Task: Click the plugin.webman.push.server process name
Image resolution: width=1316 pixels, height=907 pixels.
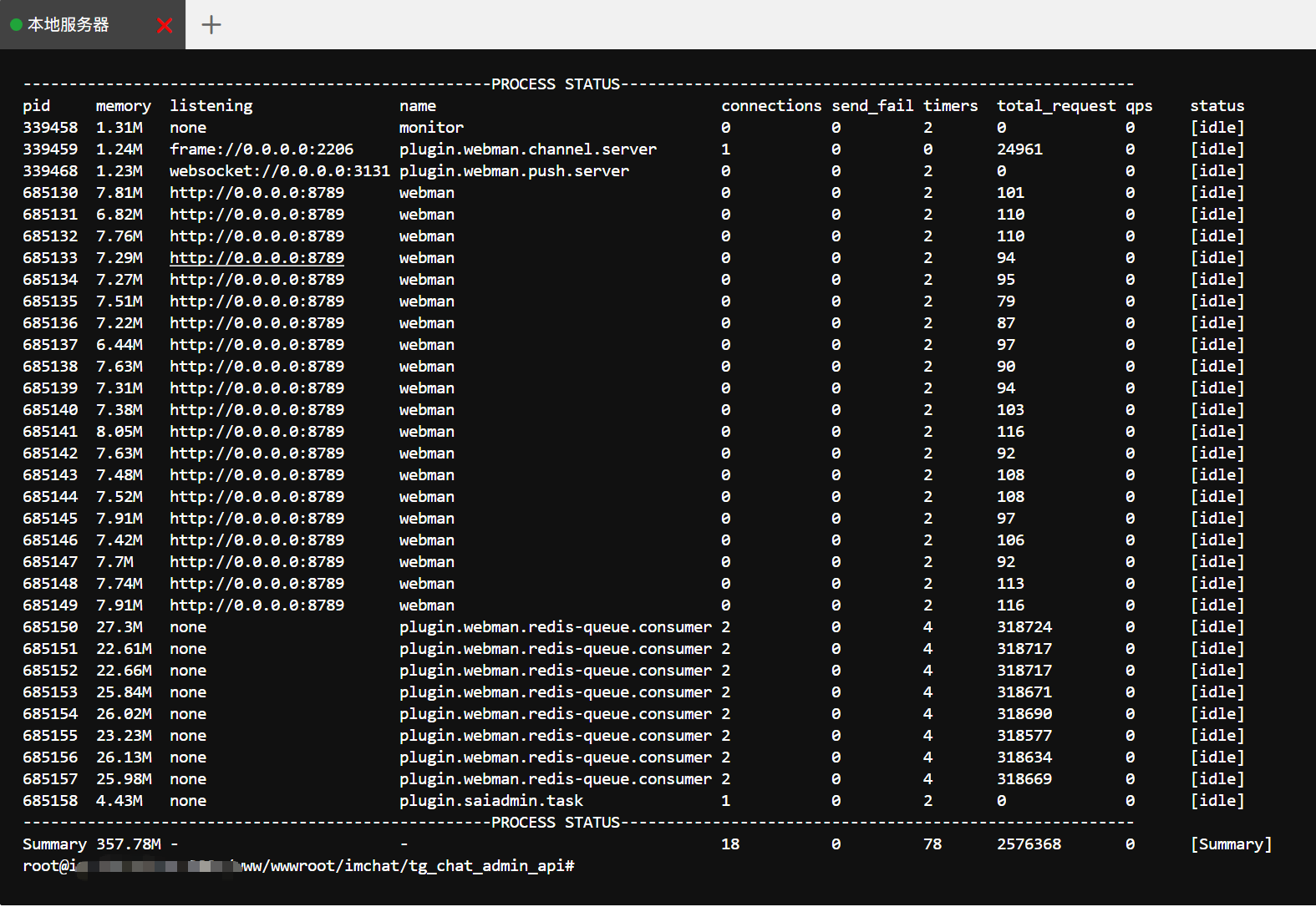Action: pos(514,171)
